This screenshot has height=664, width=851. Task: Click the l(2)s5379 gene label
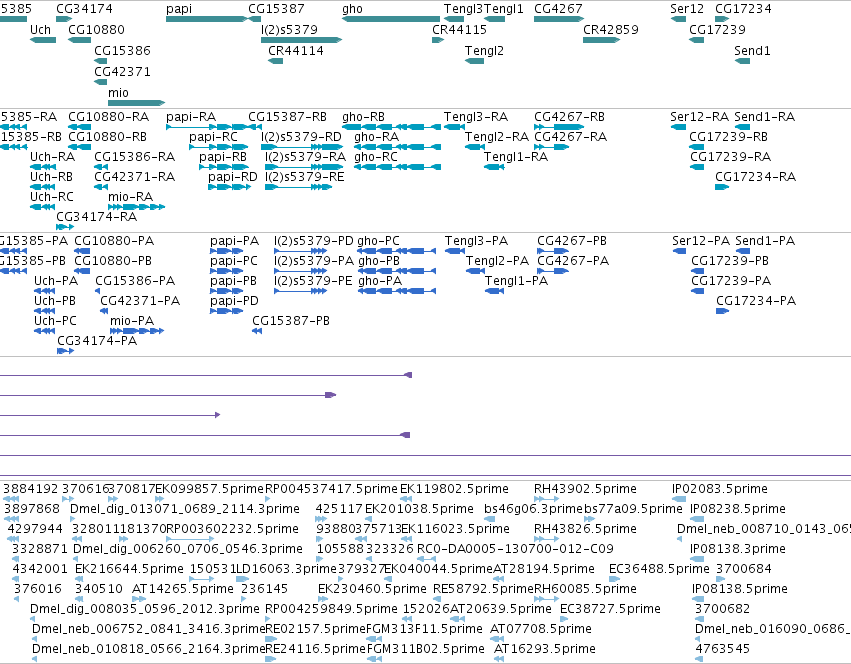coord(289,29)
